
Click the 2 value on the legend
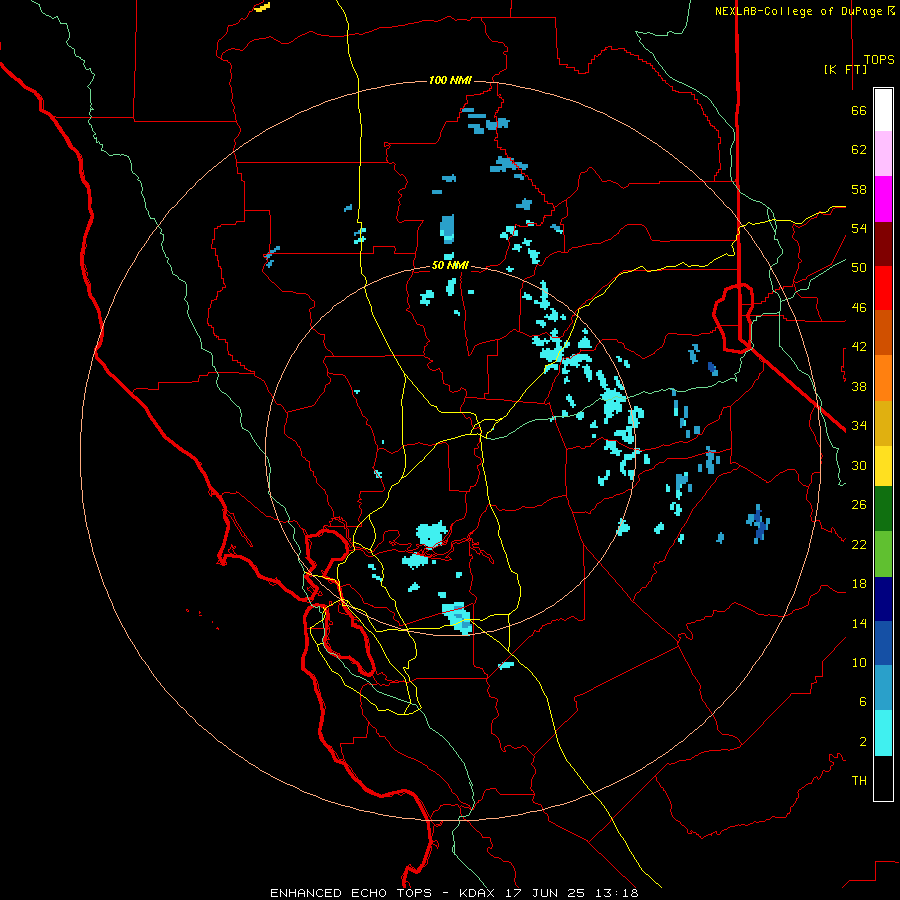863,741
